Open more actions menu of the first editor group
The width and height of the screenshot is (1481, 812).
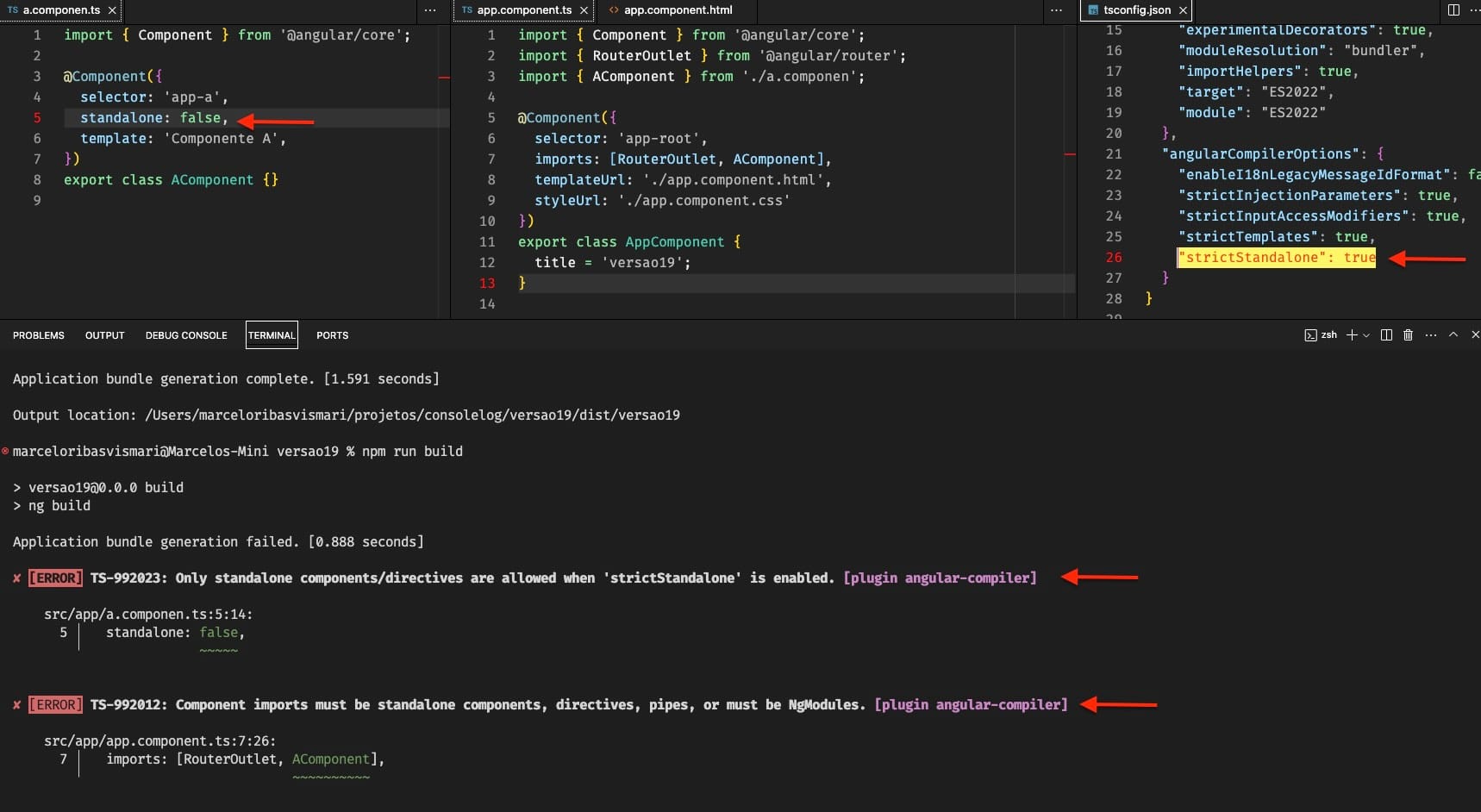pos(430,10)
